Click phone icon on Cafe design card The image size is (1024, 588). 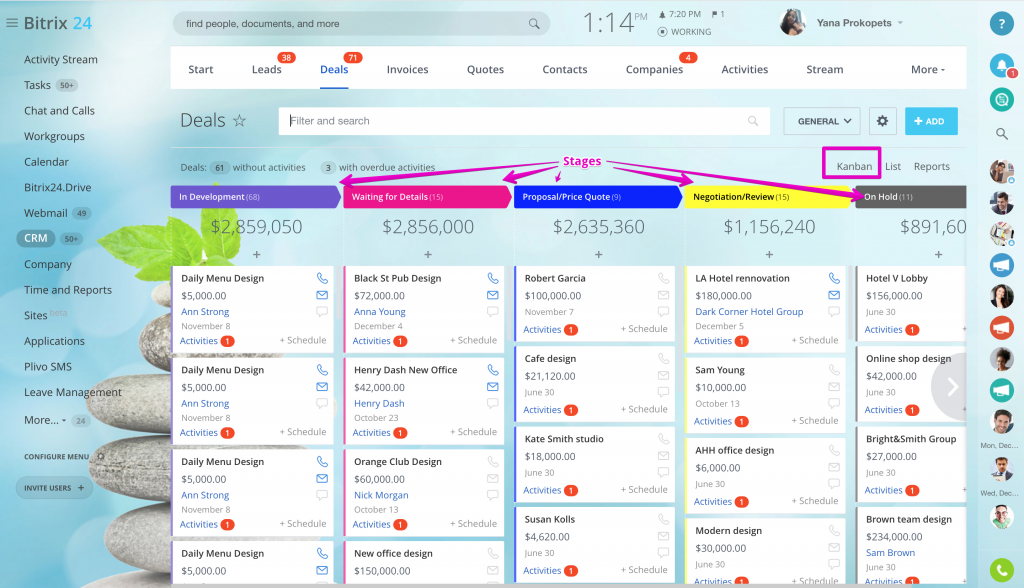coord(663,359)
